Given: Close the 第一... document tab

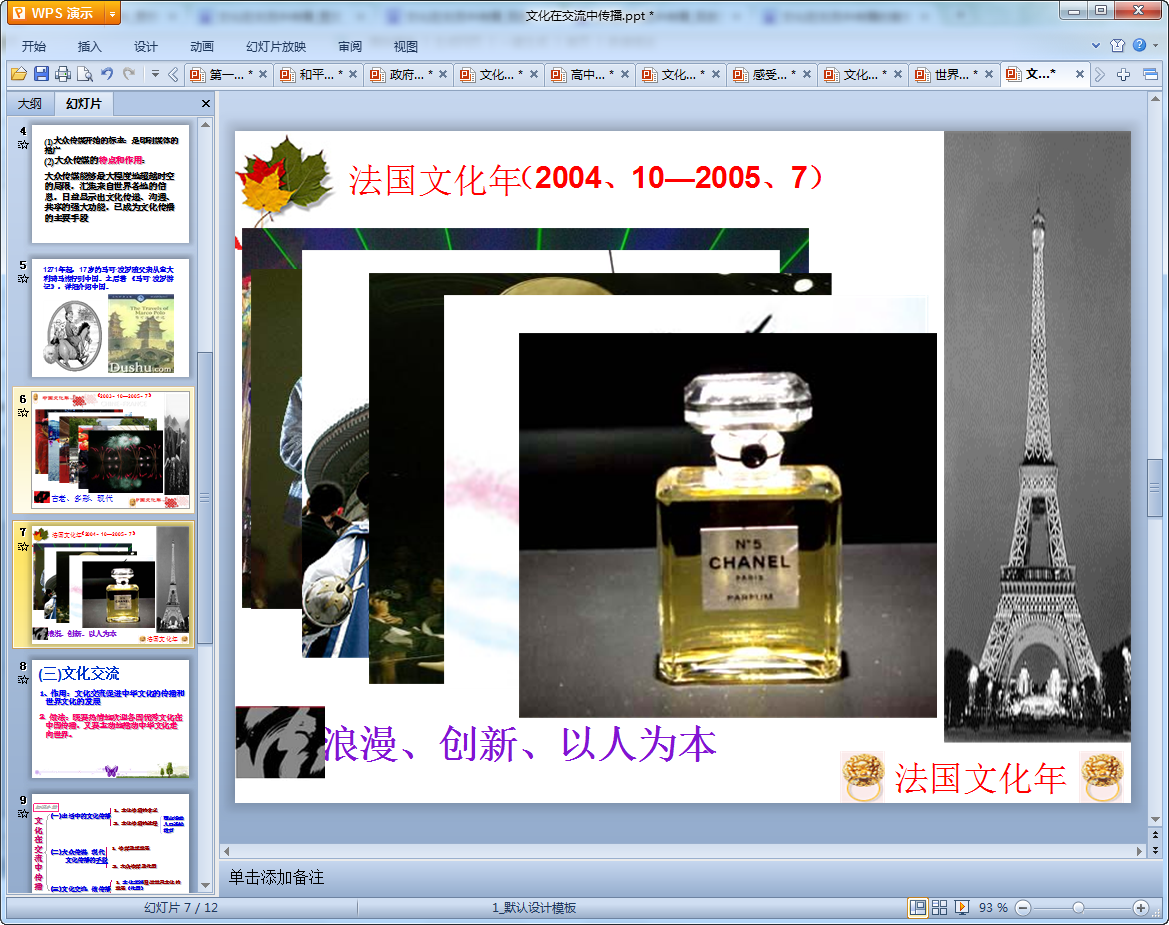Looking at the screenshot, I should 262,74.
